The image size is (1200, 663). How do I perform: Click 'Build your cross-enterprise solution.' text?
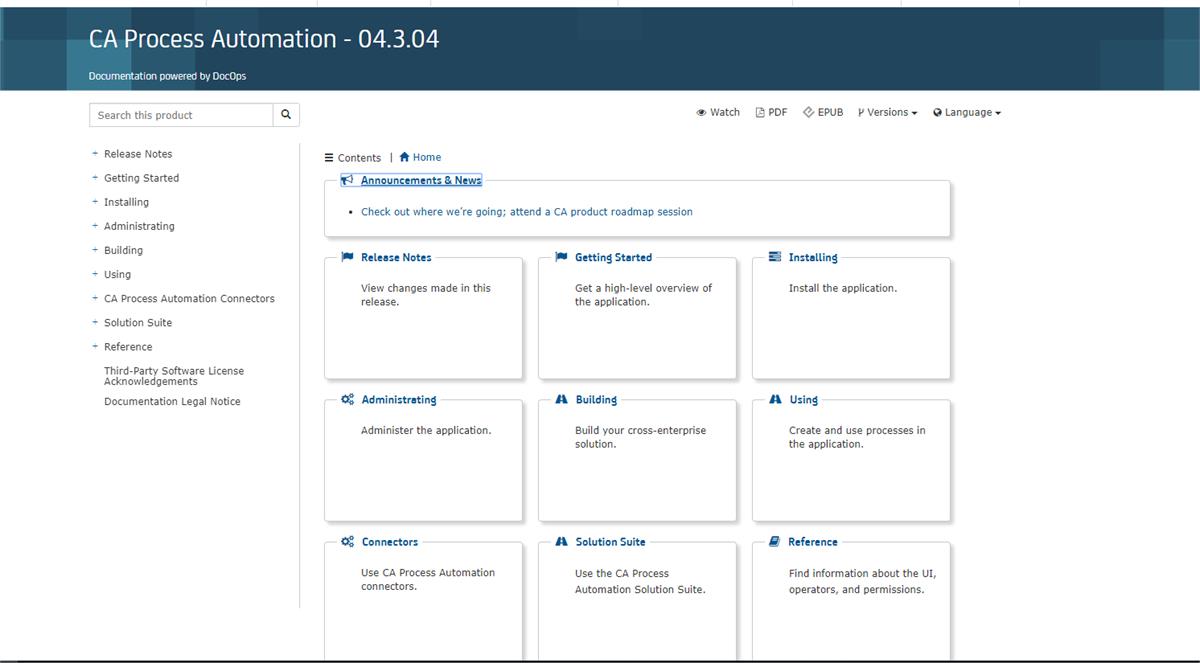[x=640, y=437]
